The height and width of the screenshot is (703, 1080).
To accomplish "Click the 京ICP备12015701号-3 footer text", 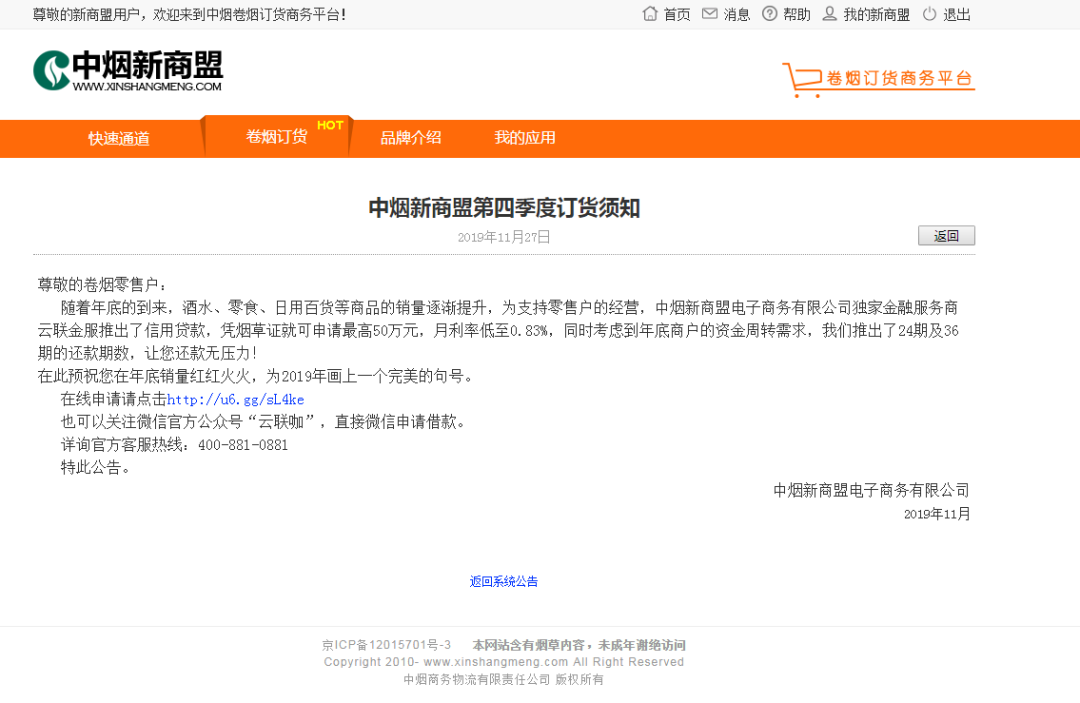I will 386,645.
